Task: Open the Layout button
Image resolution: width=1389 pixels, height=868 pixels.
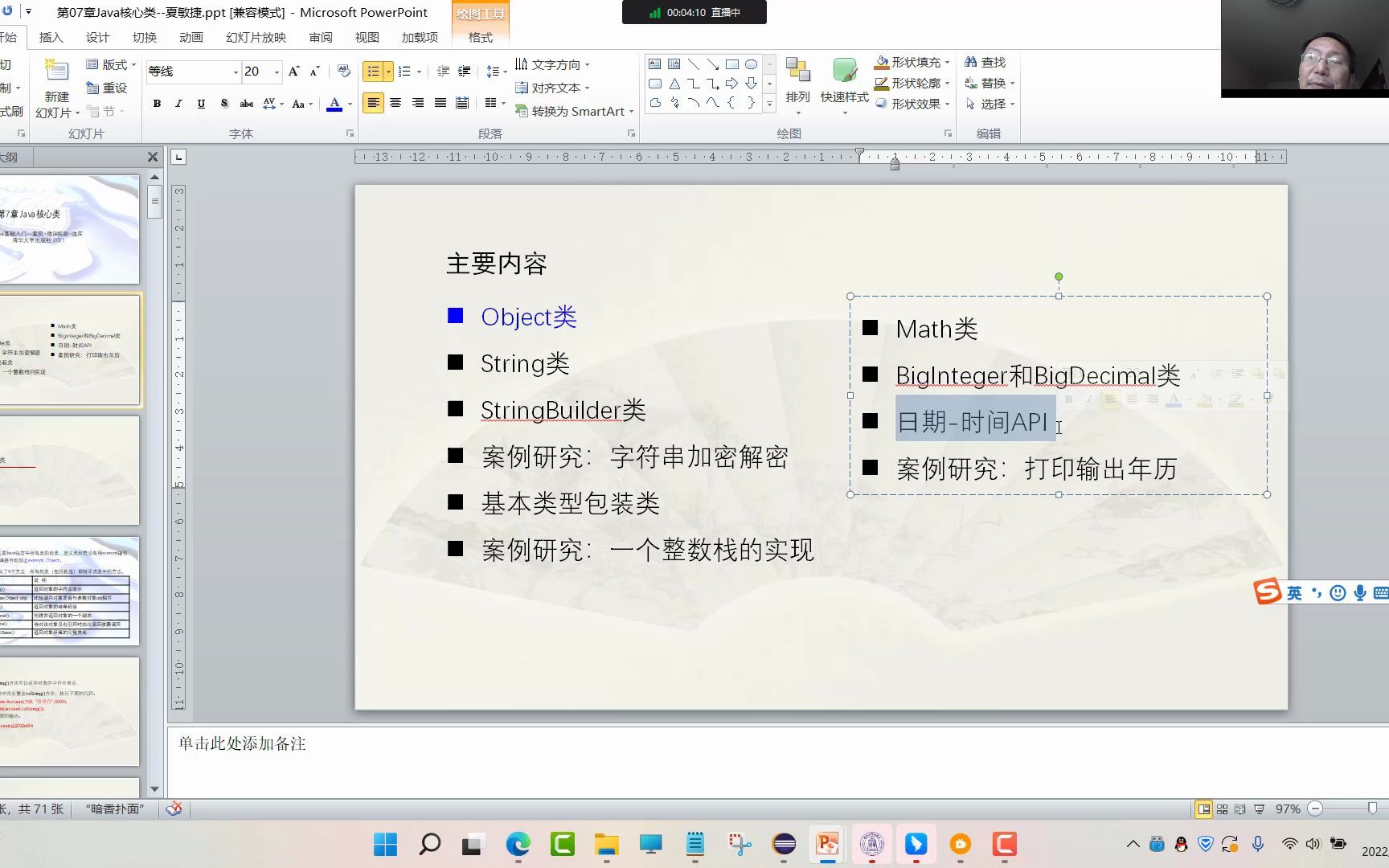Action: (111, 64)
